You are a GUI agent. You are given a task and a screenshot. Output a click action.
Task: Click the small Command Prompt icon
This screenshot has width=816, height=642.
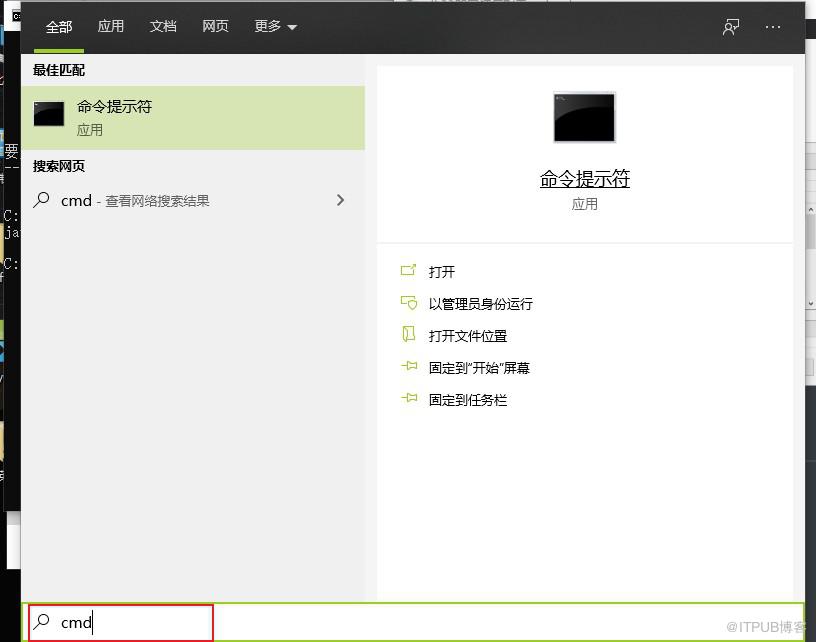(49, 114)
